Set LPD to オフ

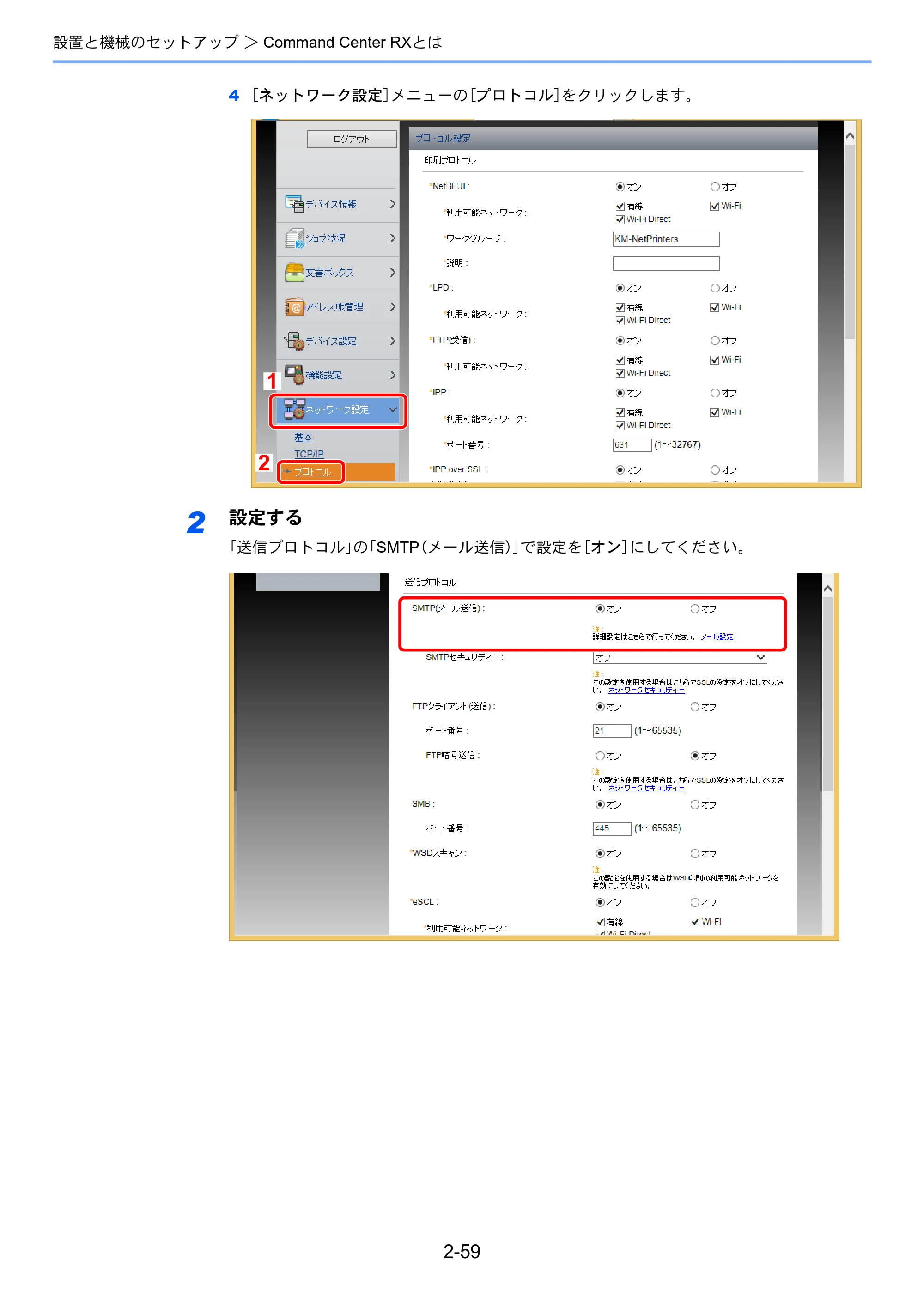(x=714, y=288)
